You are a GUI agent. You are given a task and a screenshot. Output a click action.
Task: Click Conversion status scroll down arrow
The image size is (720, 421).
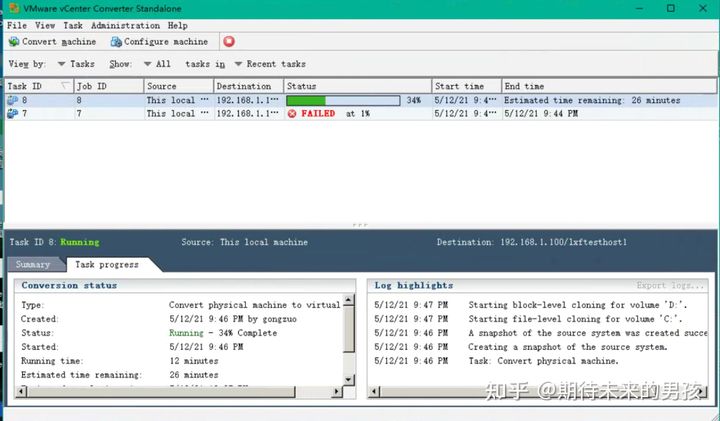coord(349,379)
